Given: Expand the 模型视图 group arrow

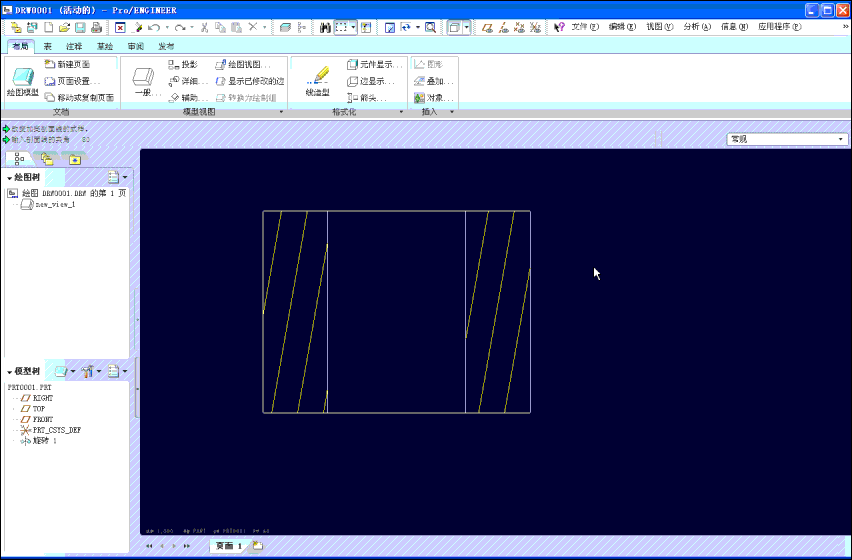Looking at the screenshot, I should [x=281, y=112].
